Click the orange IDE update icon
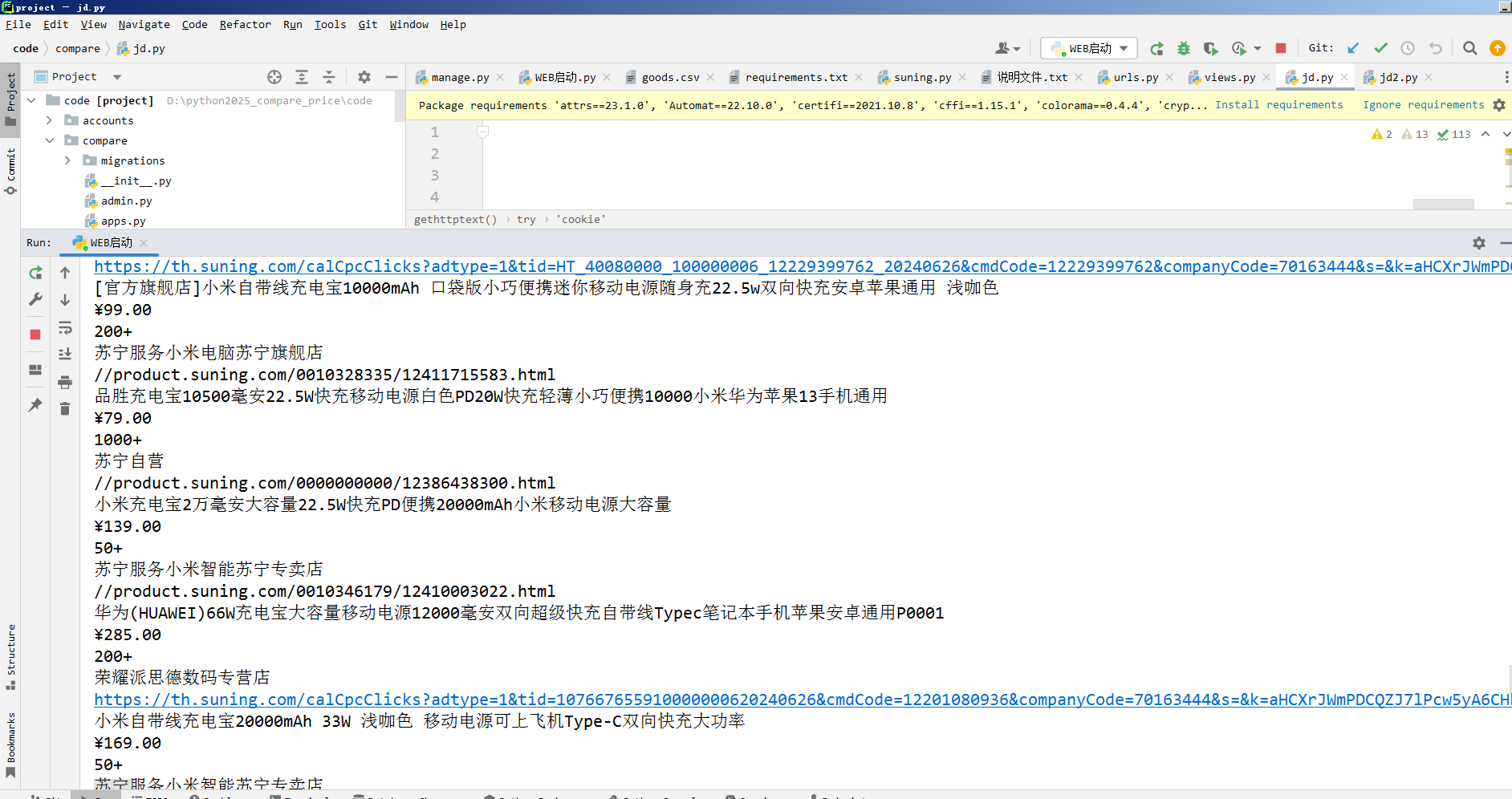Screen dimensions: 1512x799 point(1498,48)
